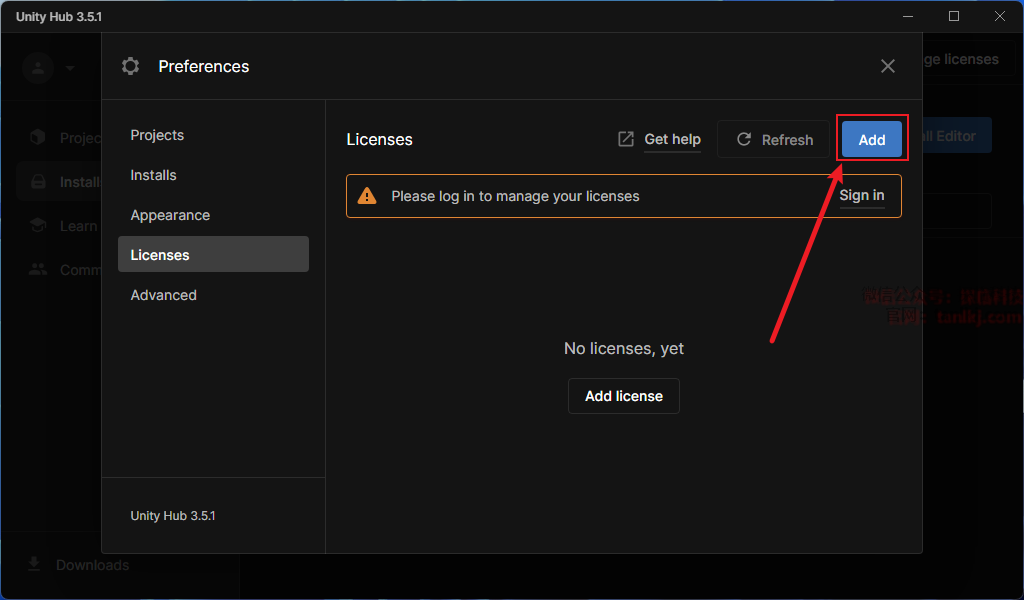
Task: Select the Licenses preferences tab
Action: click(x=160, y=255)
